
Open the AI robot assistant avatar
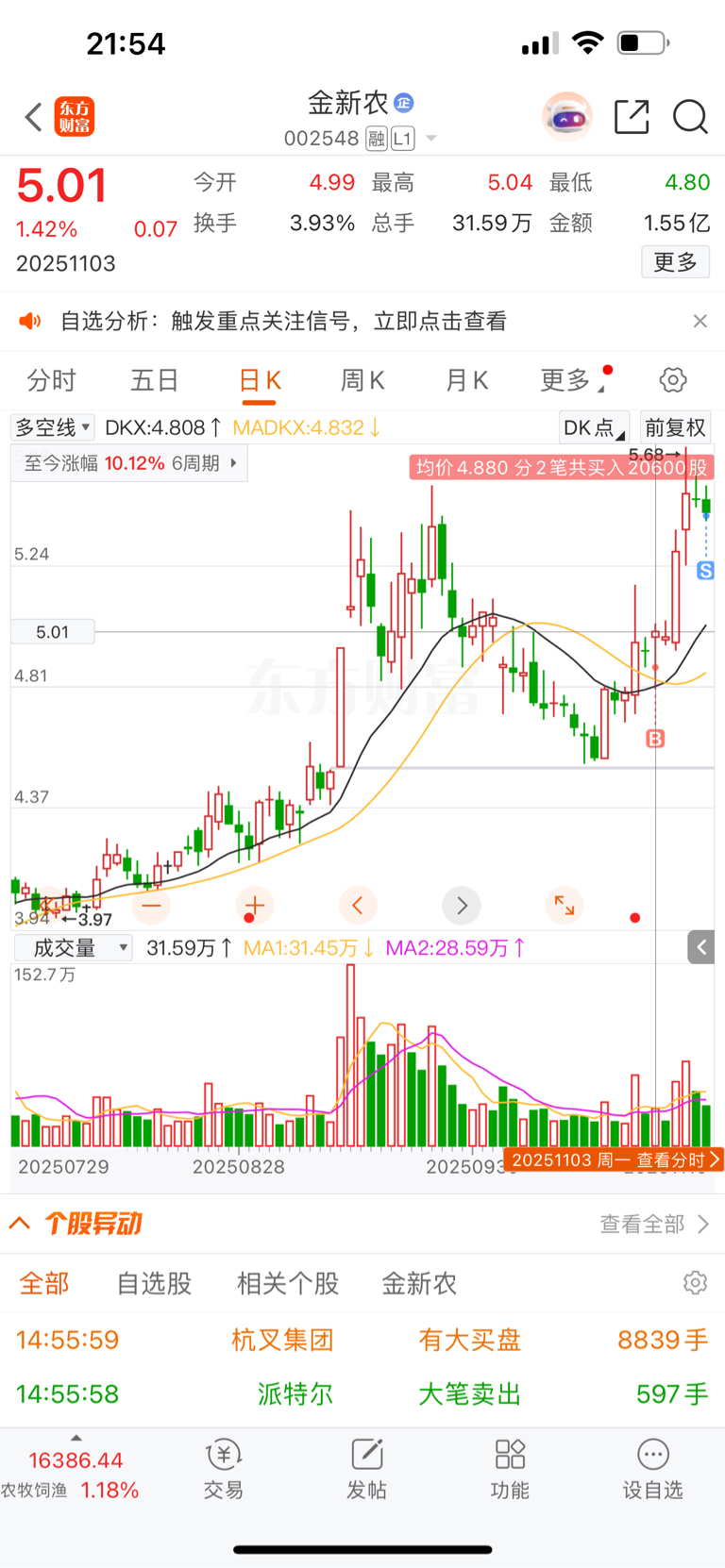click(x=566, y=117)
